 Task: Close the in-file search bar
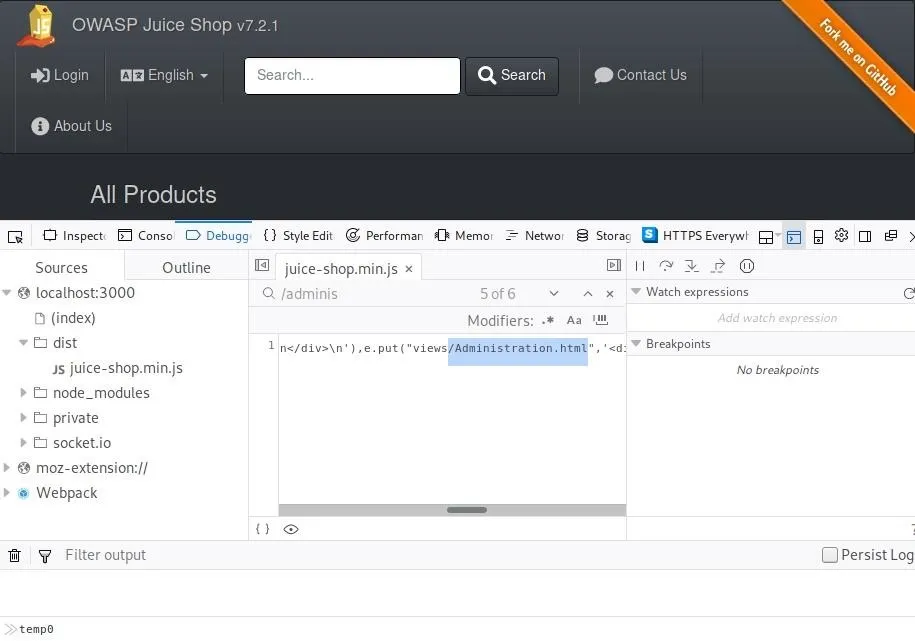pyautogui.click(x=610, y=294)
